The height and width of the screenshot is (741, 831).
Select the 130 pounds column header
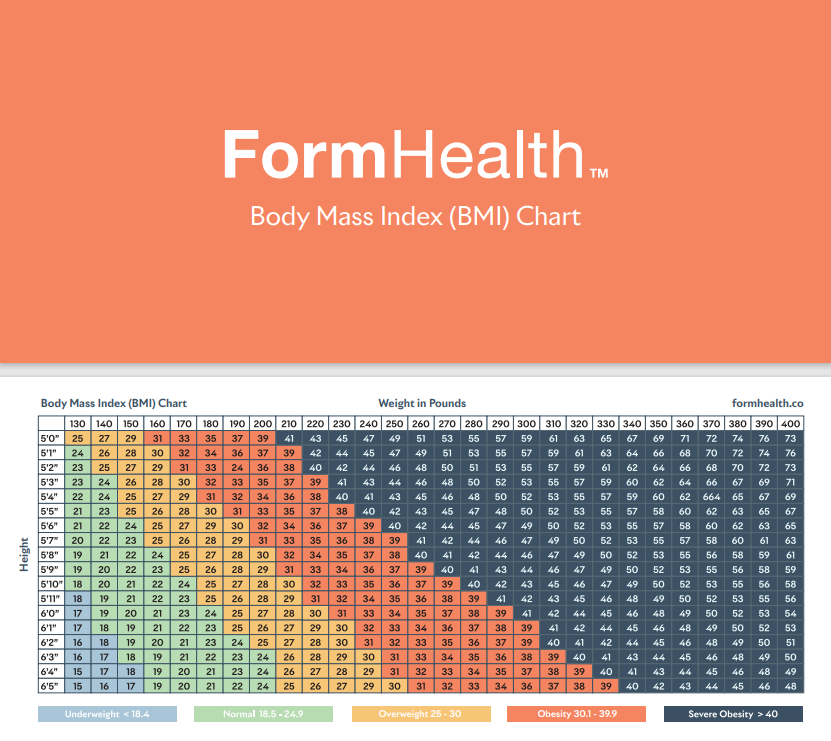point(78,424)
